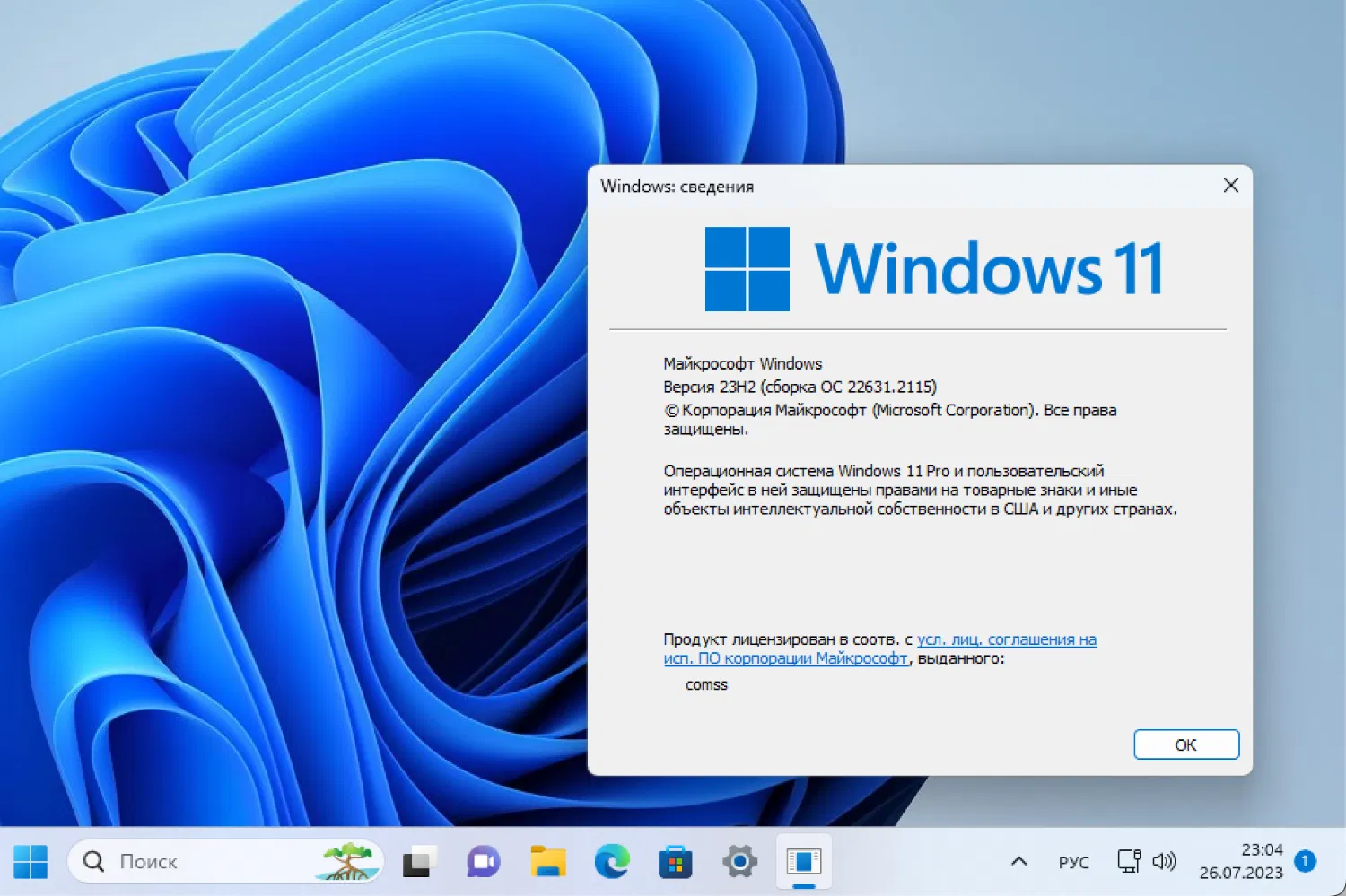The width and height of the screenshot is (1346, 896).
Task: Click OK in the Windows сведения dialog
Action: pos(1186,744)
